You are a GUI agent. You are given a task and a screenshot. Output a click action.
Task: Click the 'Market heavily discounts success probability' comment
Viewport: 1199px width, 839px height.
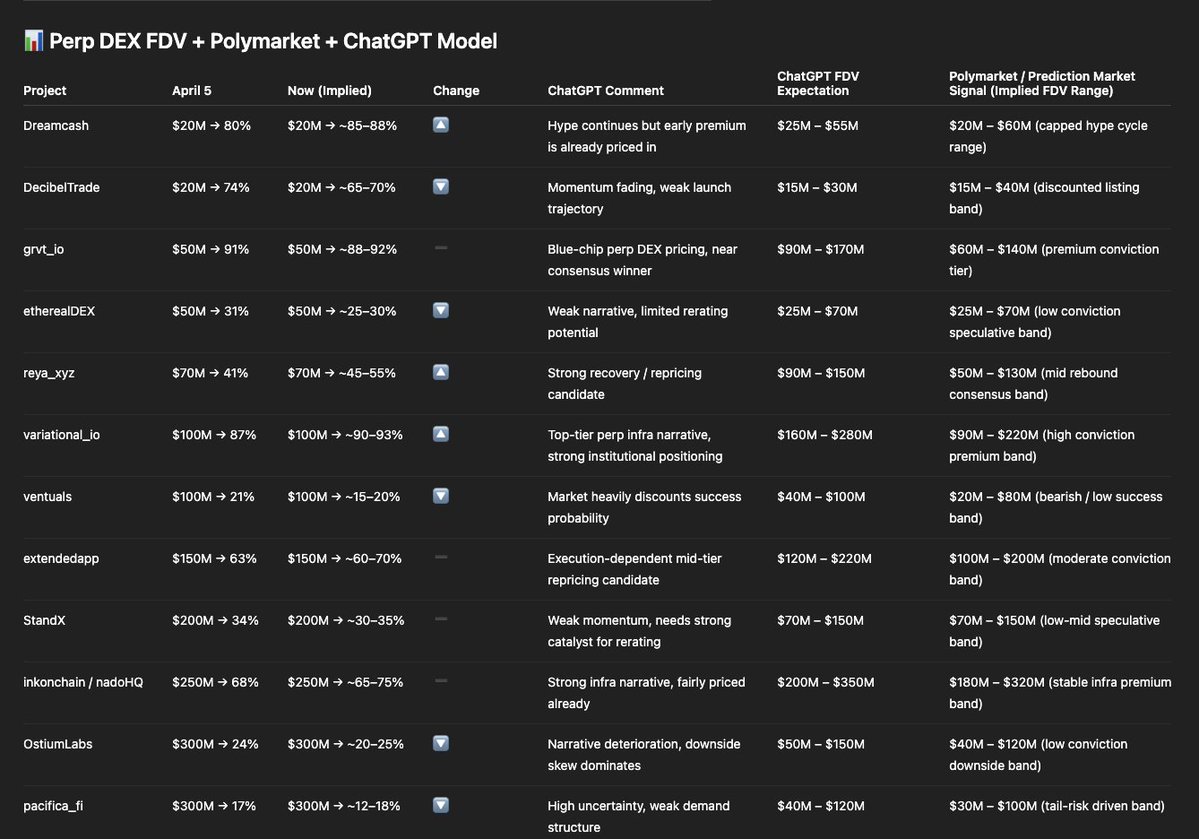coord(645,507)
